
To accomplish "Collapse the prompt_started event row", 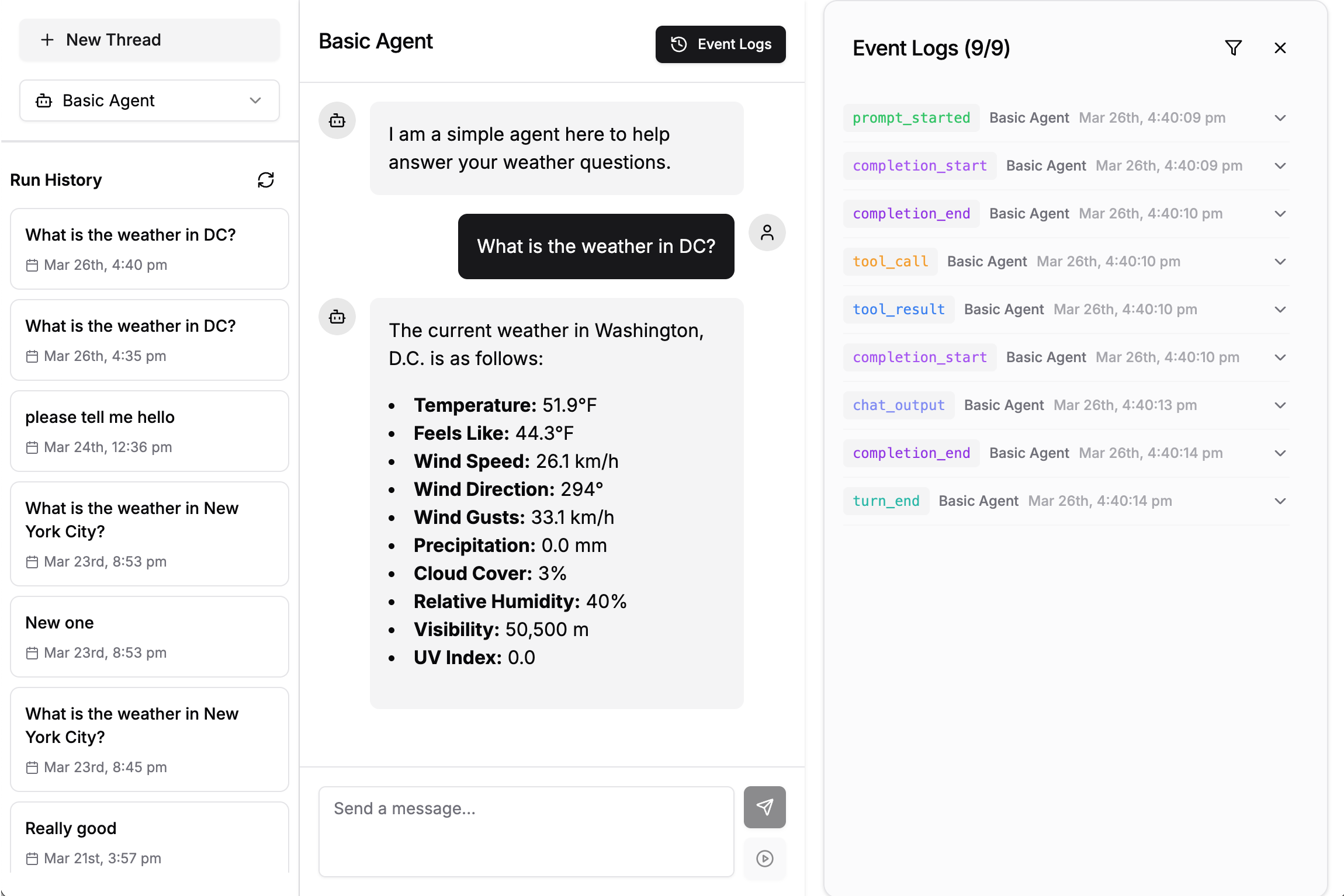I will click(1280, 117).
